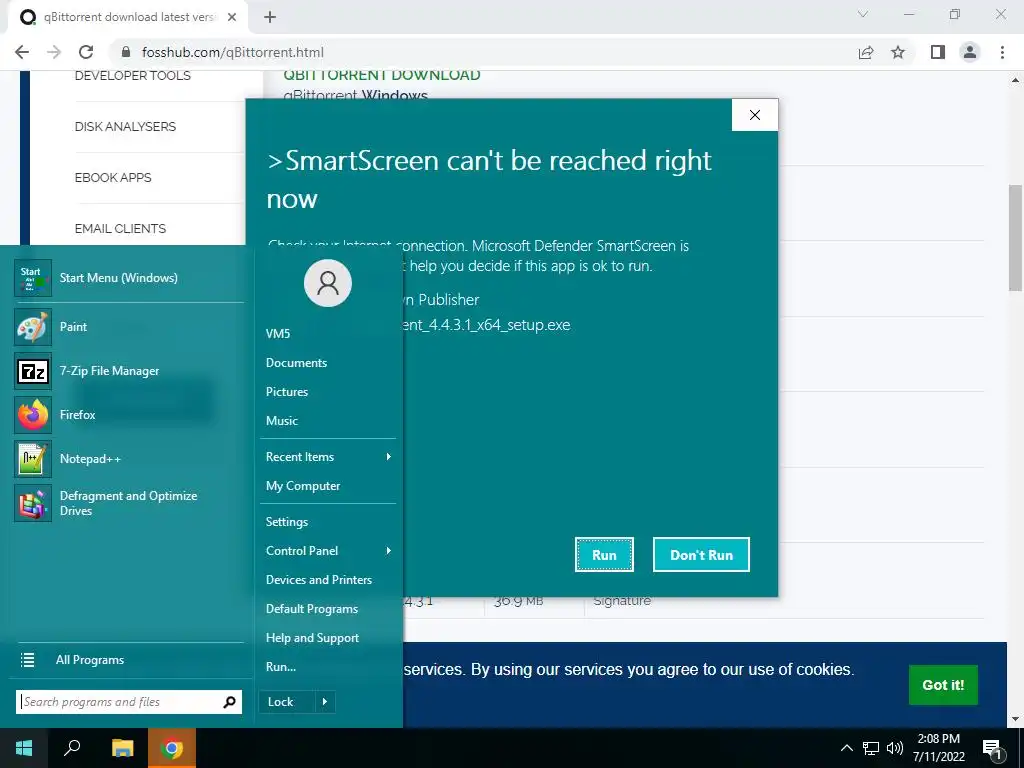Click the volume speaker tray icon
Image resolution: width=1024 pixels, height=768 pixels.
tap(895, 748)
